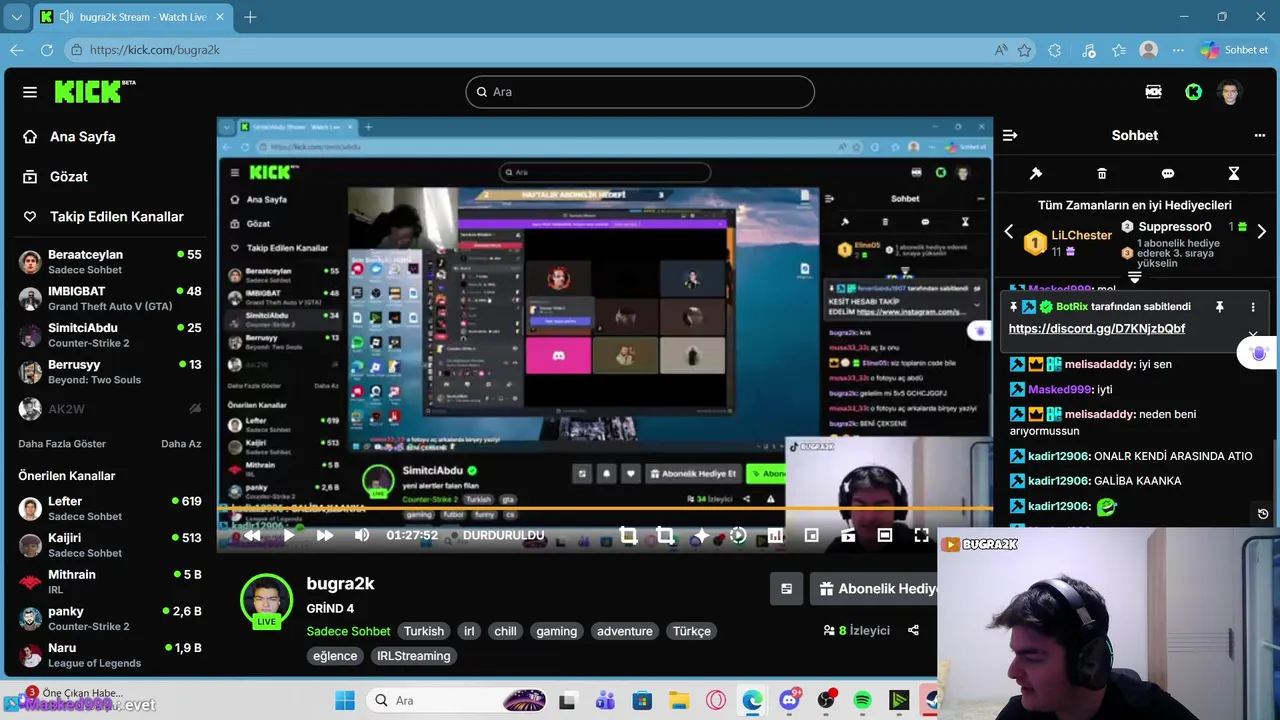Viewport: 1280px width, 720px height.
Task: Click the moderation hammer icon in chat
Action: (1036, 174)
